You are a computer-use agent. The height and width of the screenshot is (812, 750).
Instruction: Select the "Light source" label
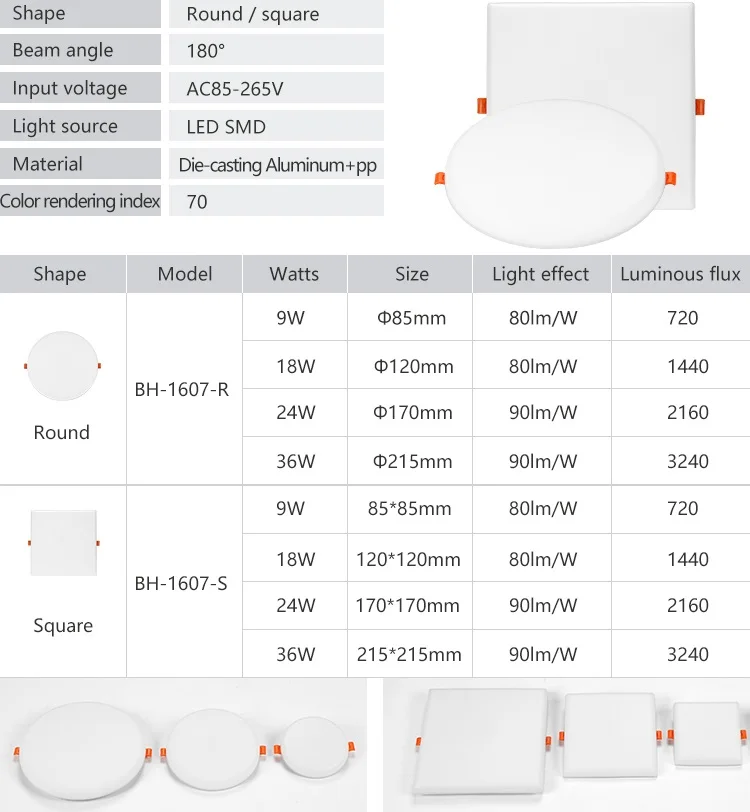[65, 126]
